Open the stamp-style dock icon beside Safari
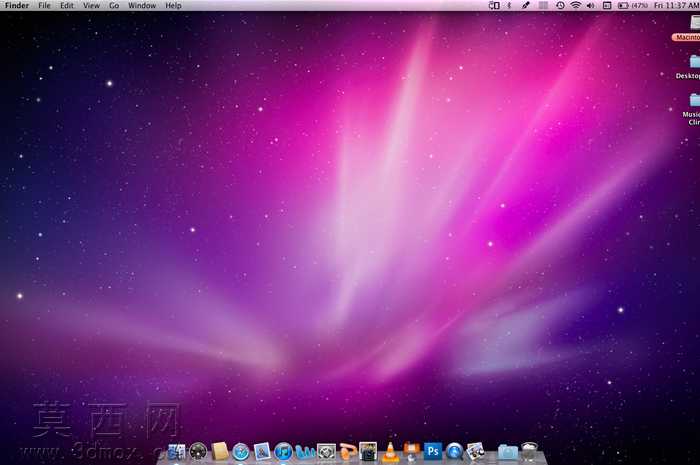The image size is (700, 465). pos(262,452)
